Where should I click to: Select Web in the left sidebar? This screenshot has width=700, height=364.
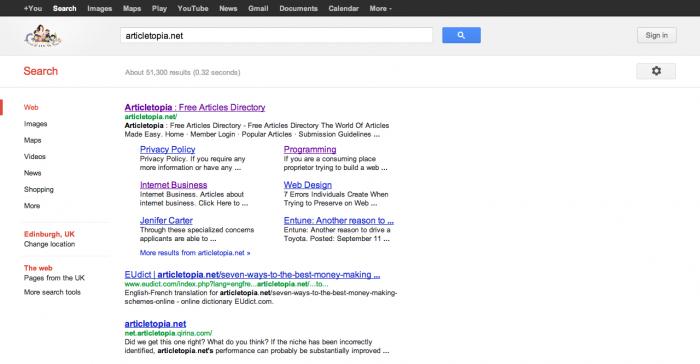[31, 108]
